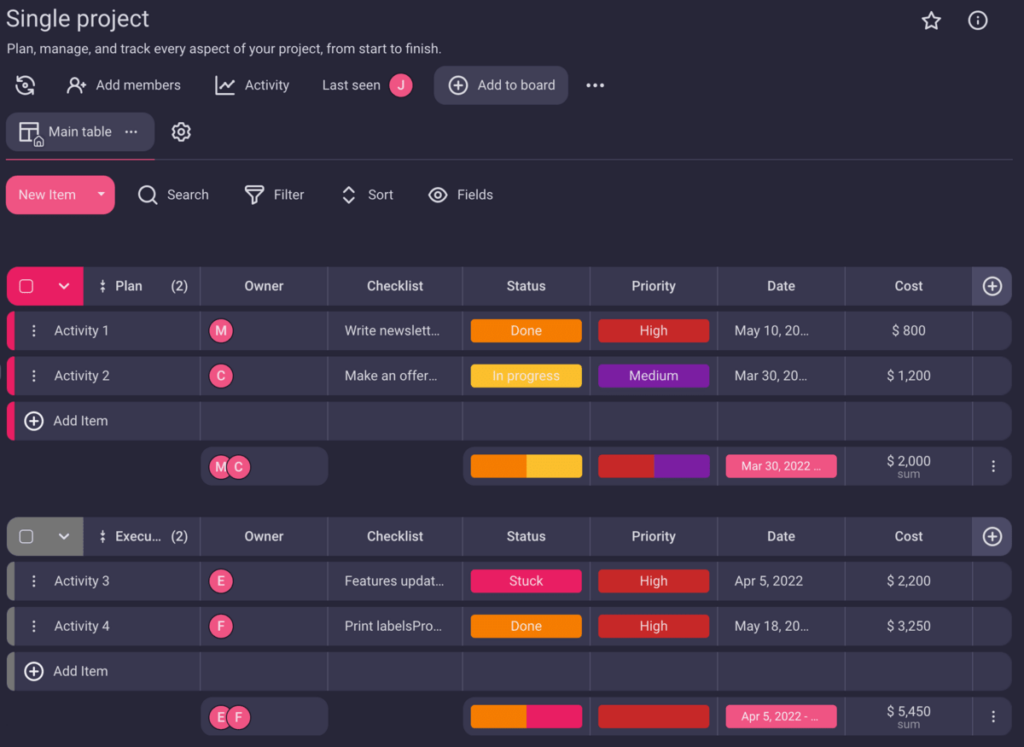Click the Stuck status cell for Activity 3
1024x747 pixels.
[526, 581]
